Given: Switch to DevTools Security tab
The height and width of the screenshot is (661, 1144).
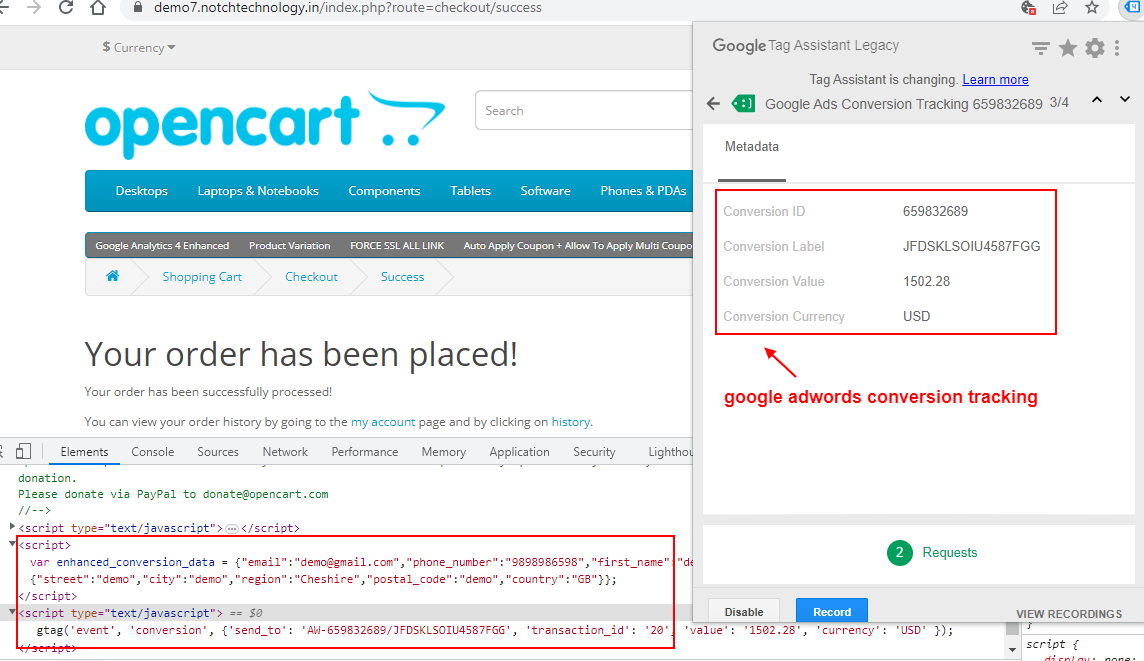Looking at the screenshot, I should tap(594, 452).
